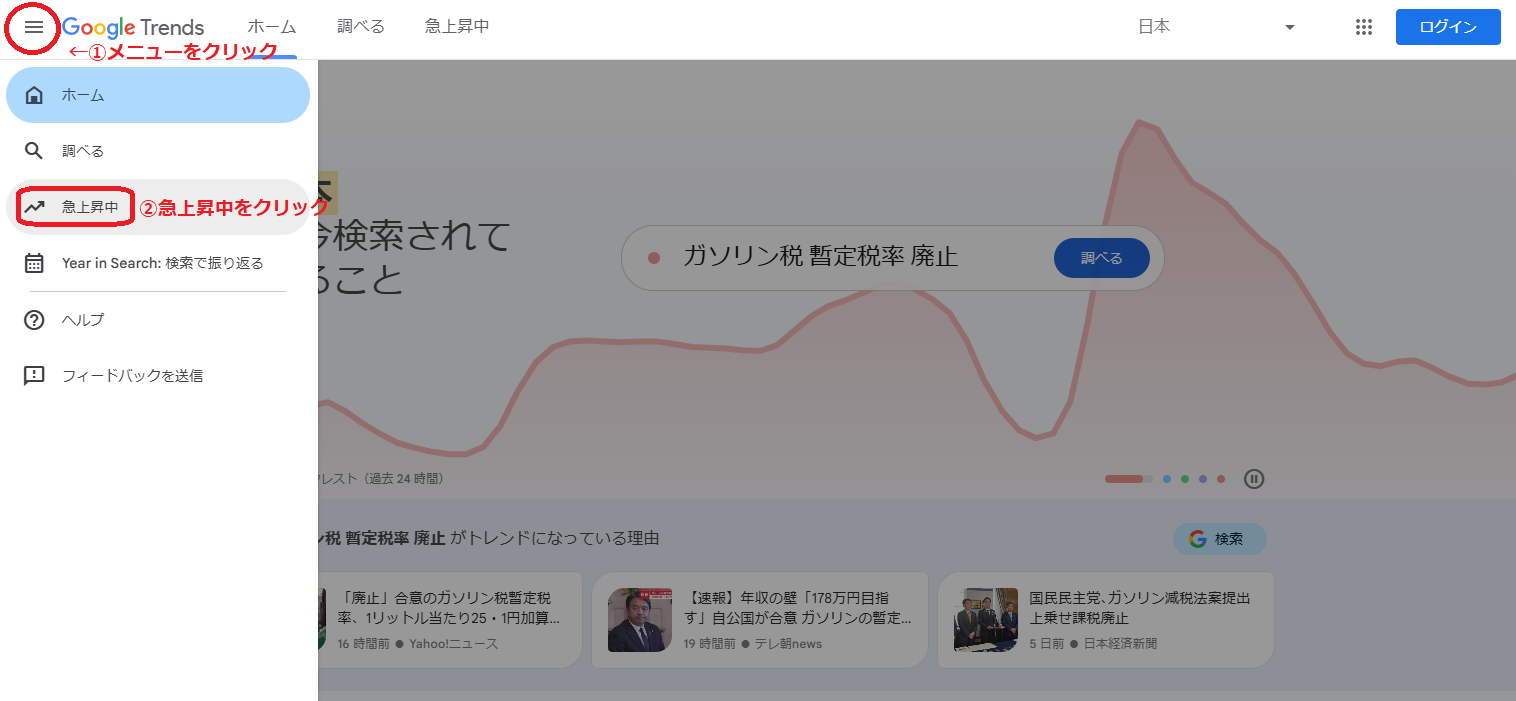Open the Google apps grid
Viewport: 1516px width, 701px height.
pos(1363,27)
